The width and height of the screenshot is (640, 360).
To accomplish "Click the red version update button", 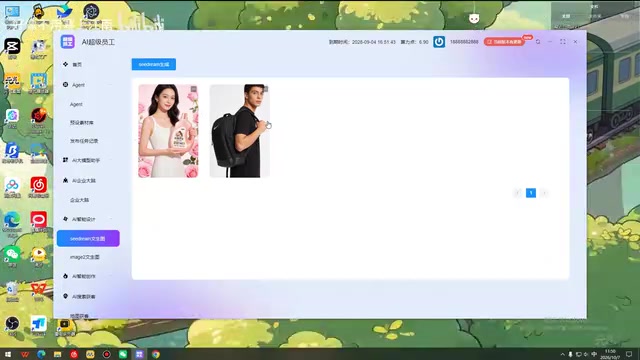I will (x=504, y=42).
